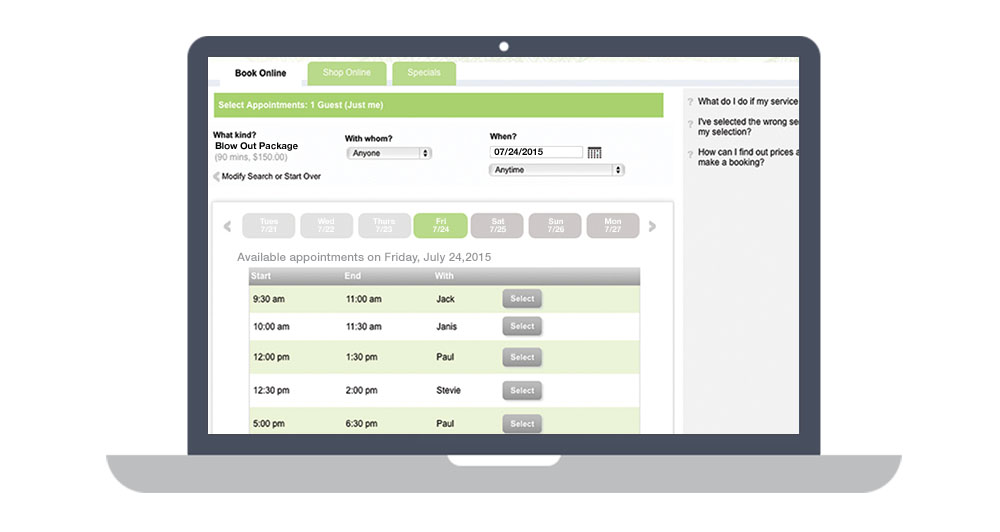Click the name 'Janis' in table

tap(446, 327)
